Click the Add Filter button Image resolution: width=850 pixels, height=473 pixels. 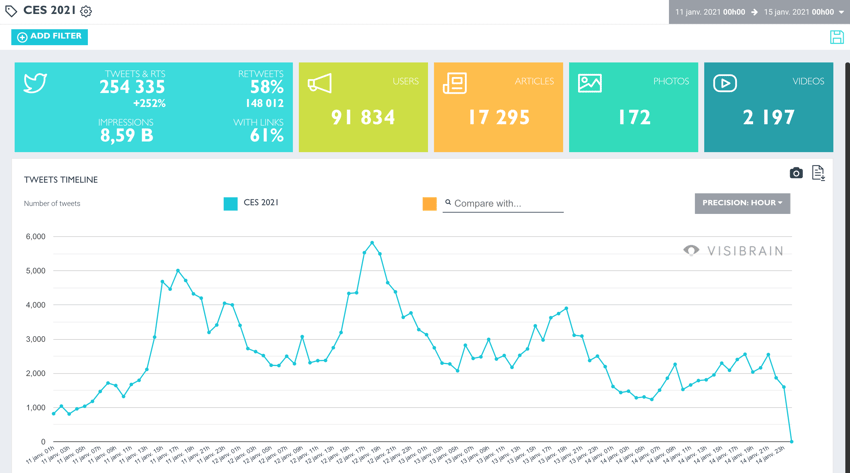click(x=50, y=37)
